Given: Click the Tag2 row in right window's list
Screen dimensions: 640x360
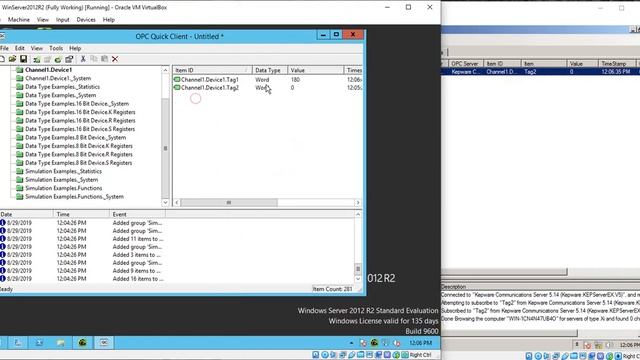Looking at the screenshot, I should (x=540, y=72).
